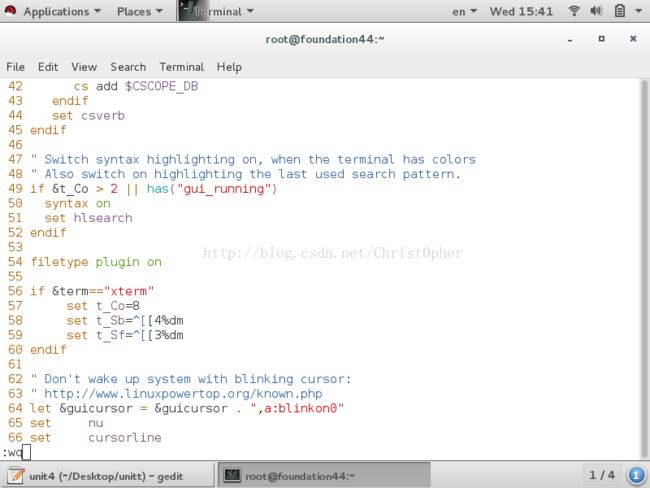Expand the system menu arrow
Viewport: 650px width, 488px height.
tap(638, 11)
